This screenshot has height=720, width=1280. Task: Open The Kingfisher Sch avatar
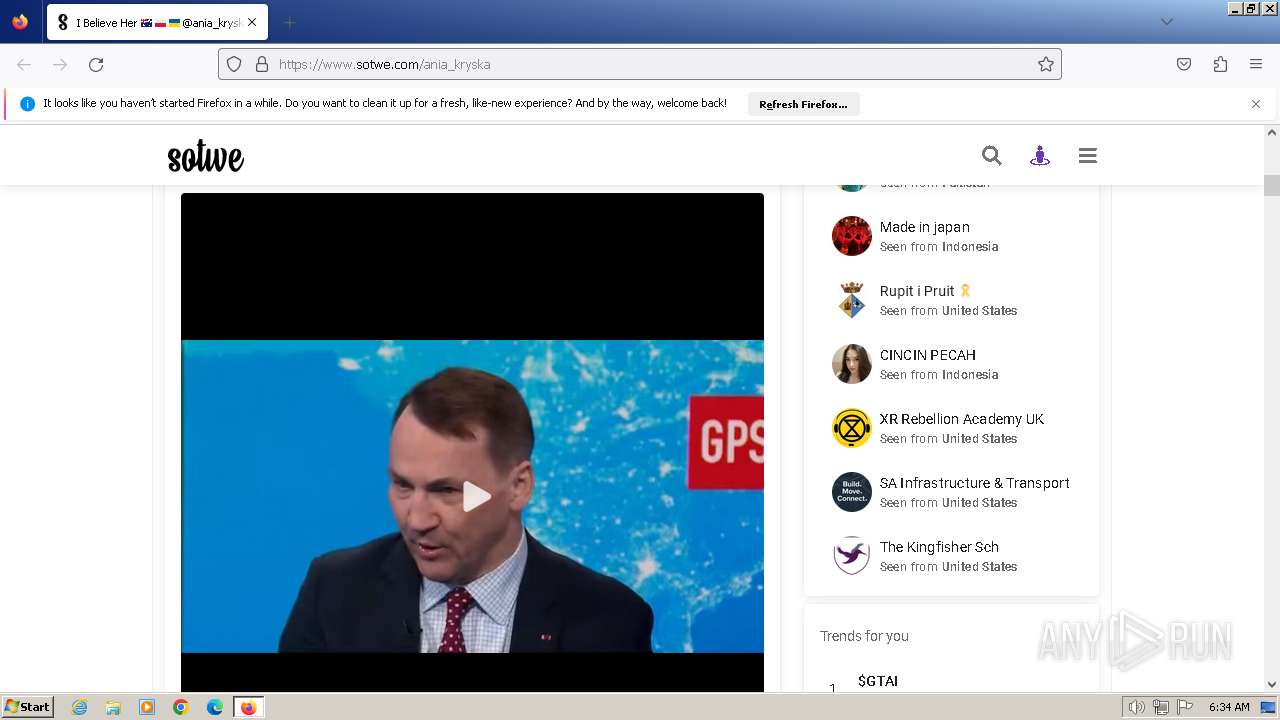coord(852,556)
